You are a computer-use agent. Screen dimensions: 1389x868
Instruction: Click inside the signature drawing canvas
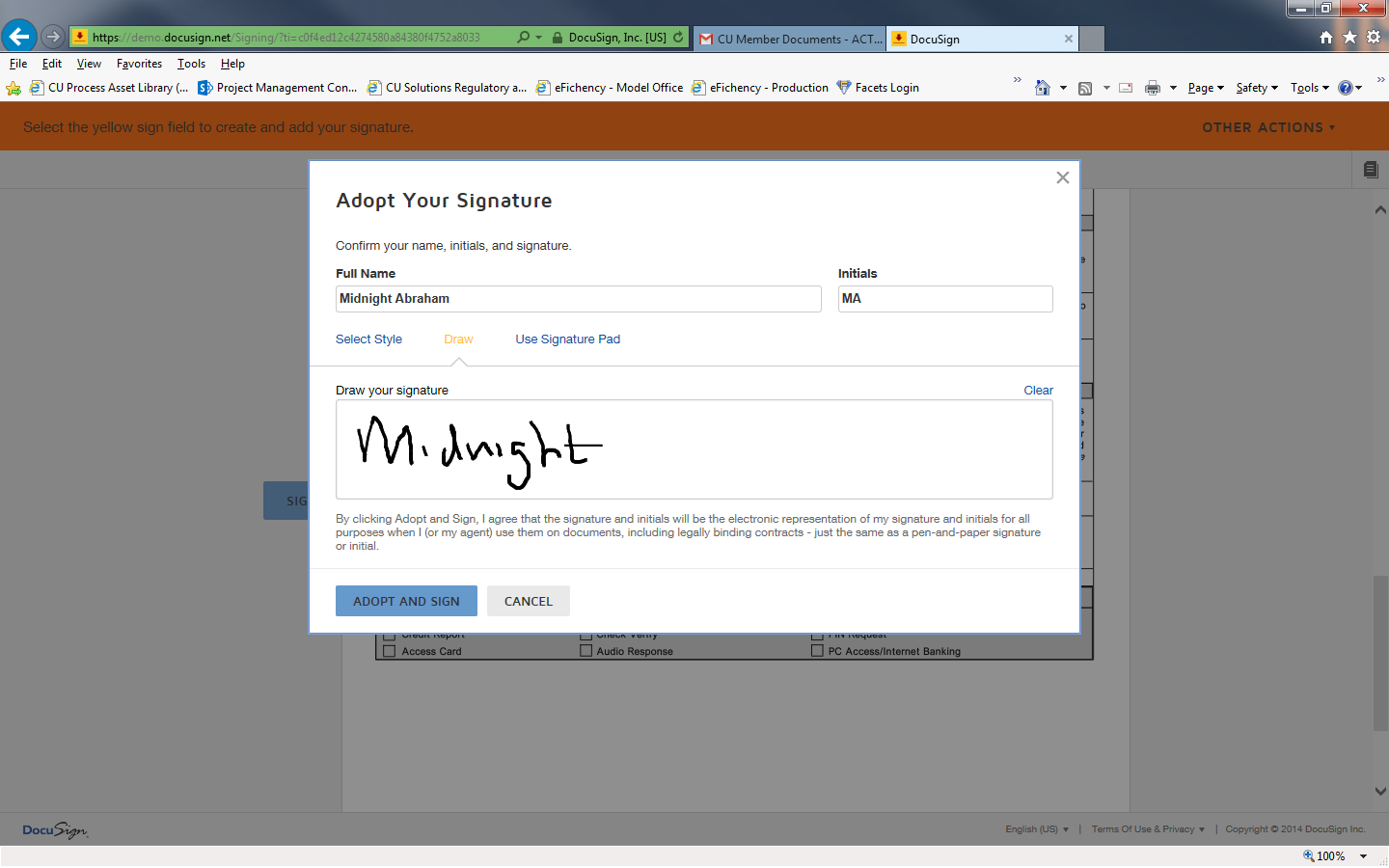694,449
